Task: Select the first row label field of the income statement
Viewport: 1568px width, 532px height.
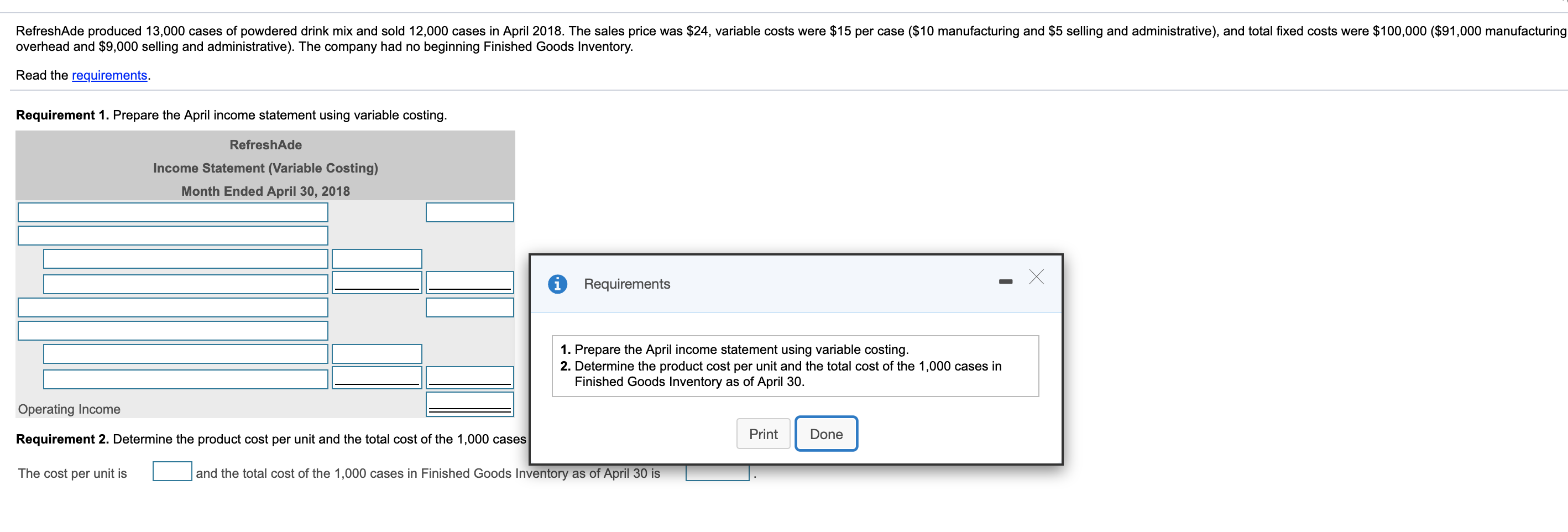Action: pyautogui.click(x=173, y=212)
